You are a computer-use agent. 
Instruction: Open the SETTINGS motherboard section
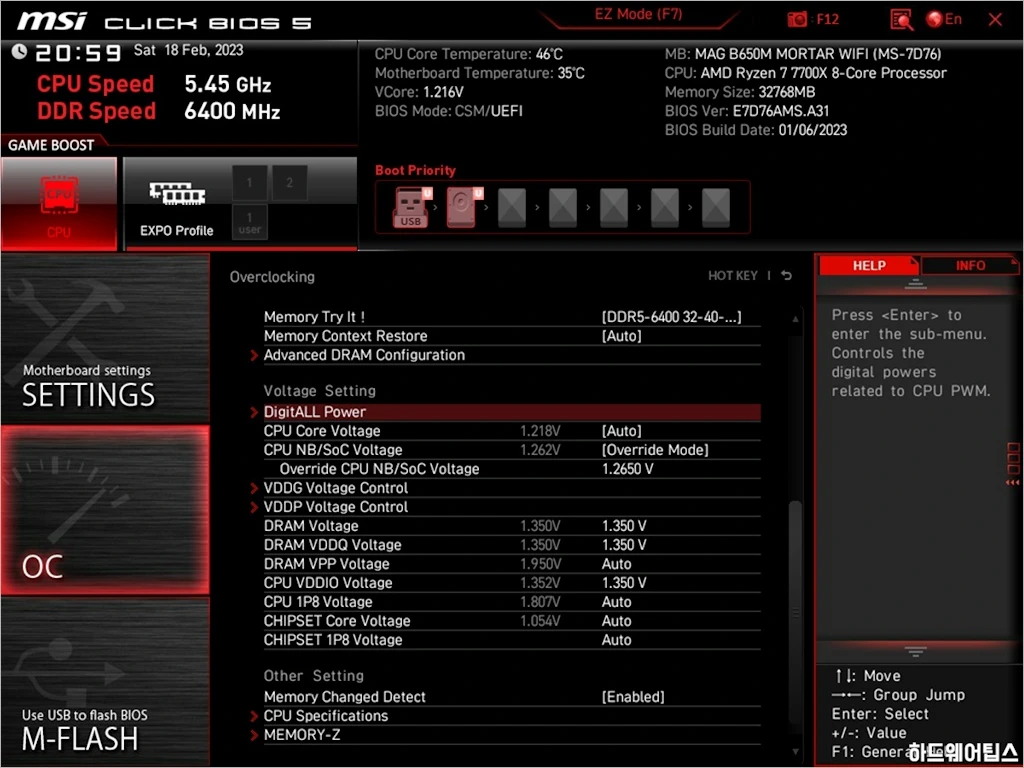point(105,338)
